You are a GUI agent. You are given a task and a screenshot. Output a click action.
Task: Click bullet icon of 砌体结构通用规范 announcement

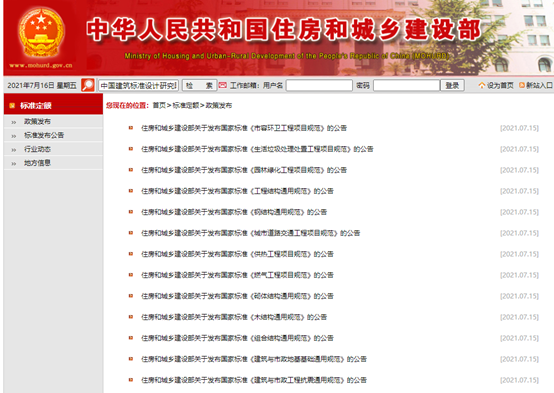131,296
